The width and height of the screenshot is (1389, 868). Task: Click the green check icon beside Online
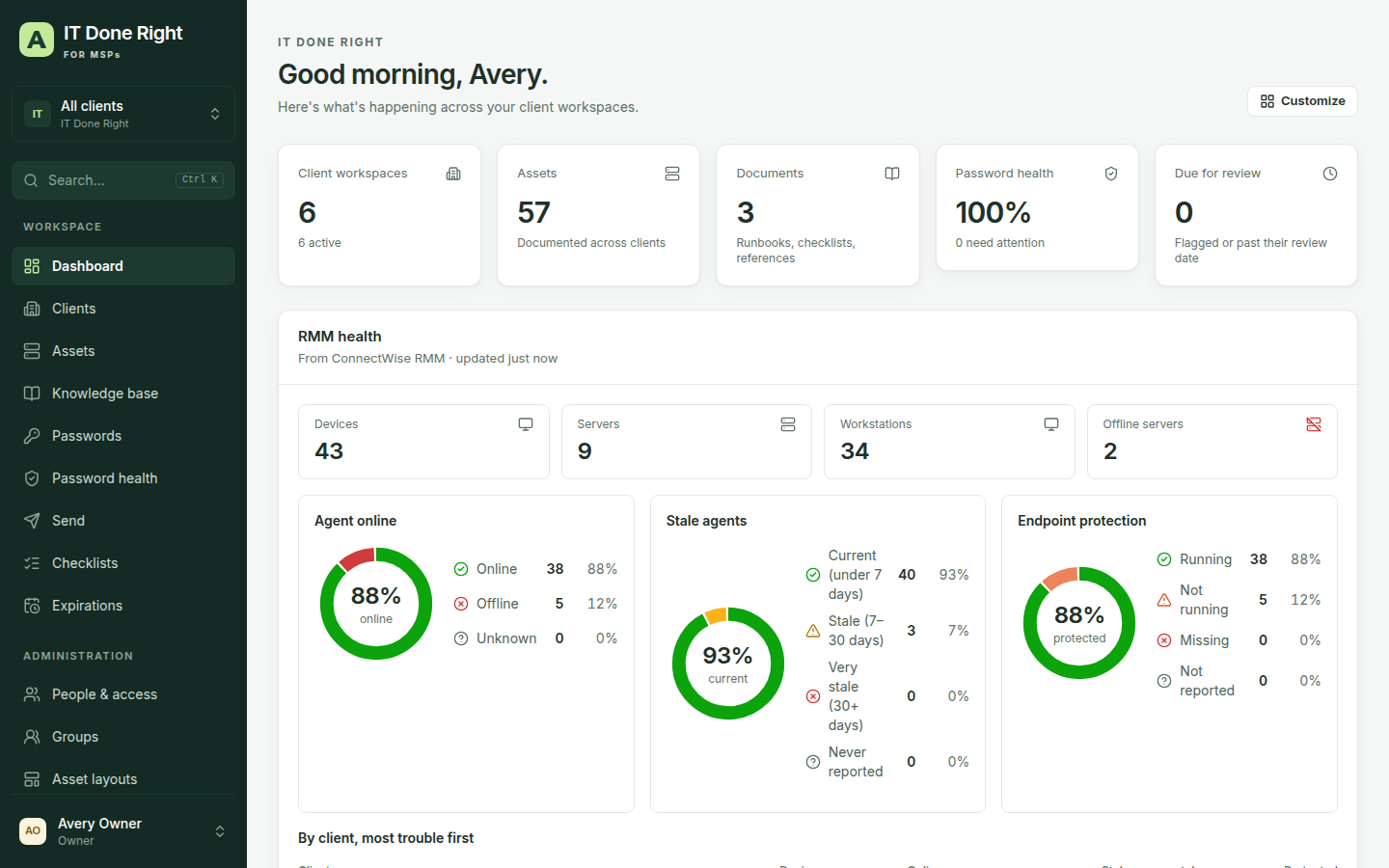(x=461, y=569)
